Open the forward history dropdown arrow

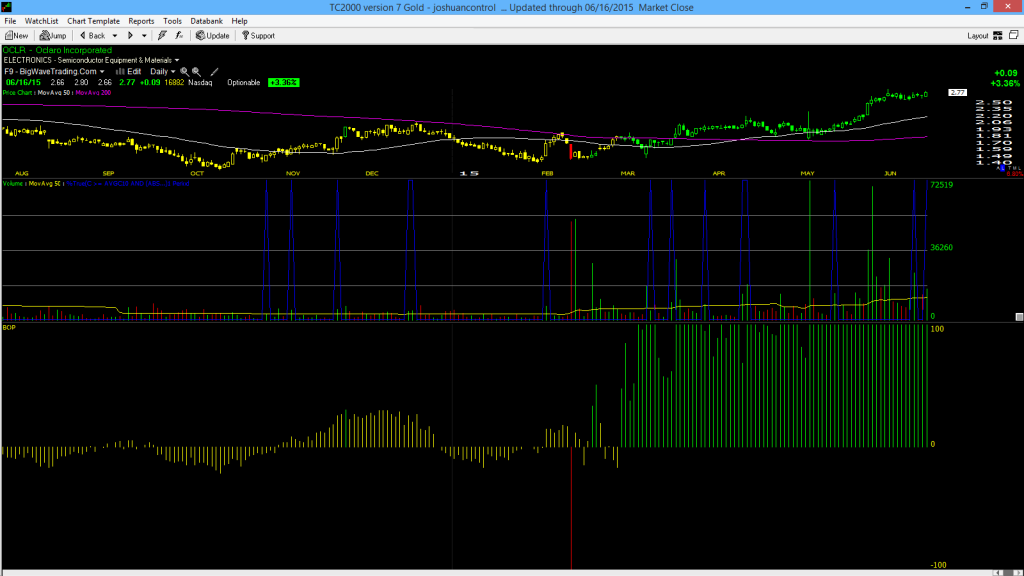tap(144, 36)
